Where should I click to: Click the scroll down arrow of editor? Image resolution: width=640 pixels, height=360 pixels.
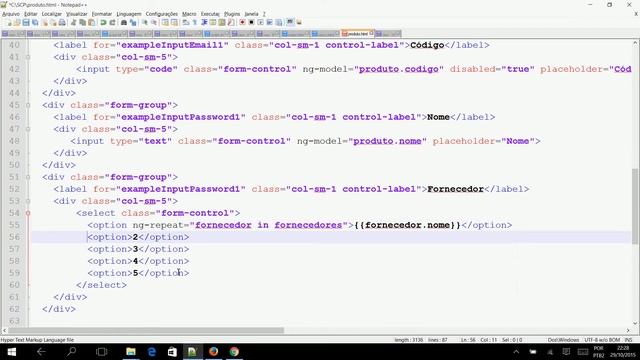[x=635, y=323]
